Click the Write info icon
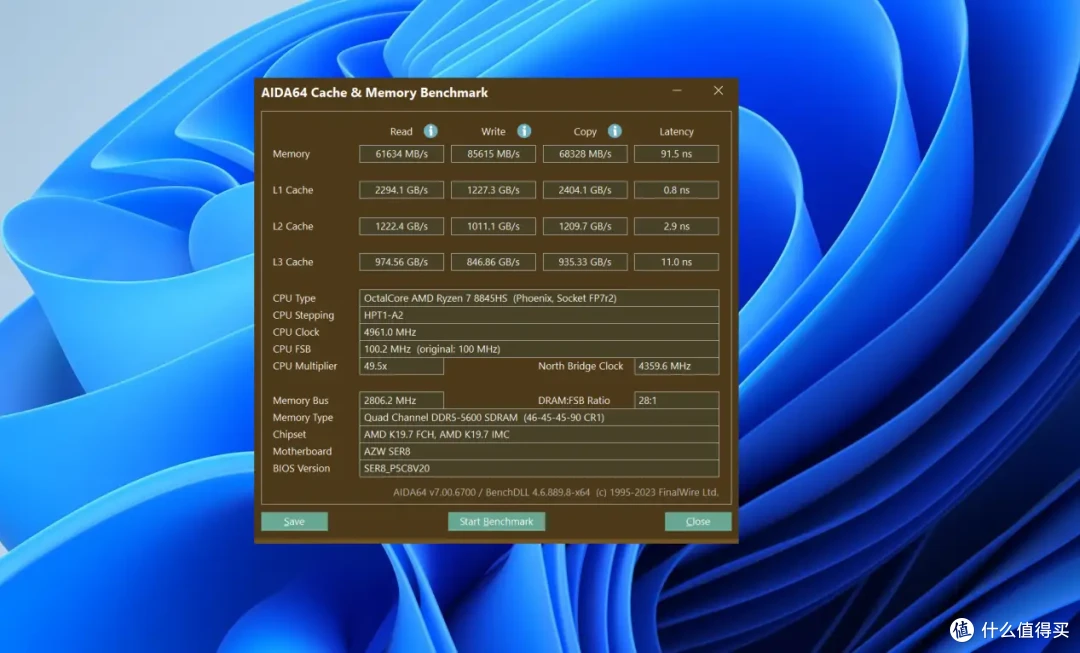Image resolution: width=1080 pixels, height=653 pixels. 524,131
